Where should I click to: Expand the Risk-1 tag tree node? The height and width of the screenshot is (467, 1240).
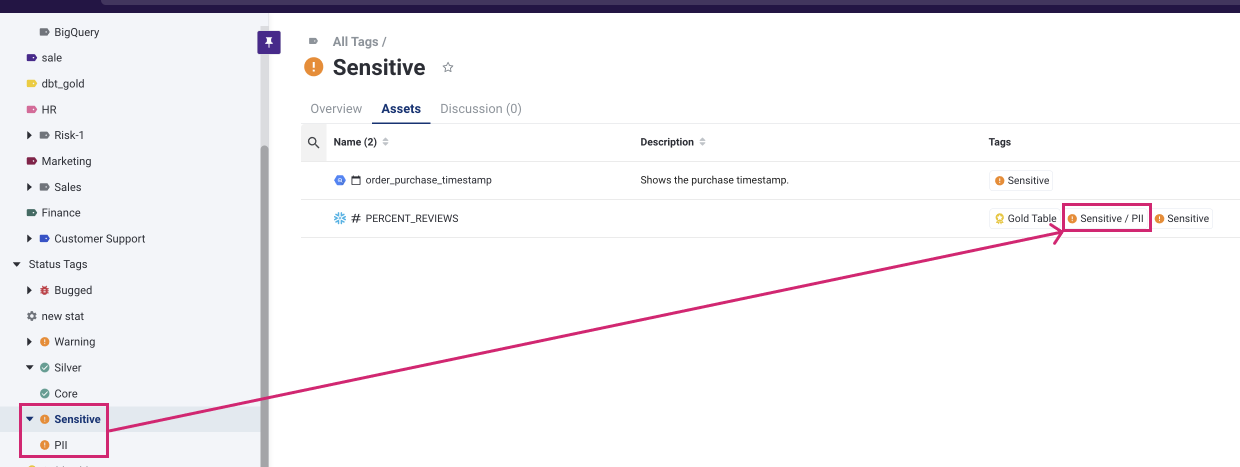pyautogui.click(x=29, y=135)
